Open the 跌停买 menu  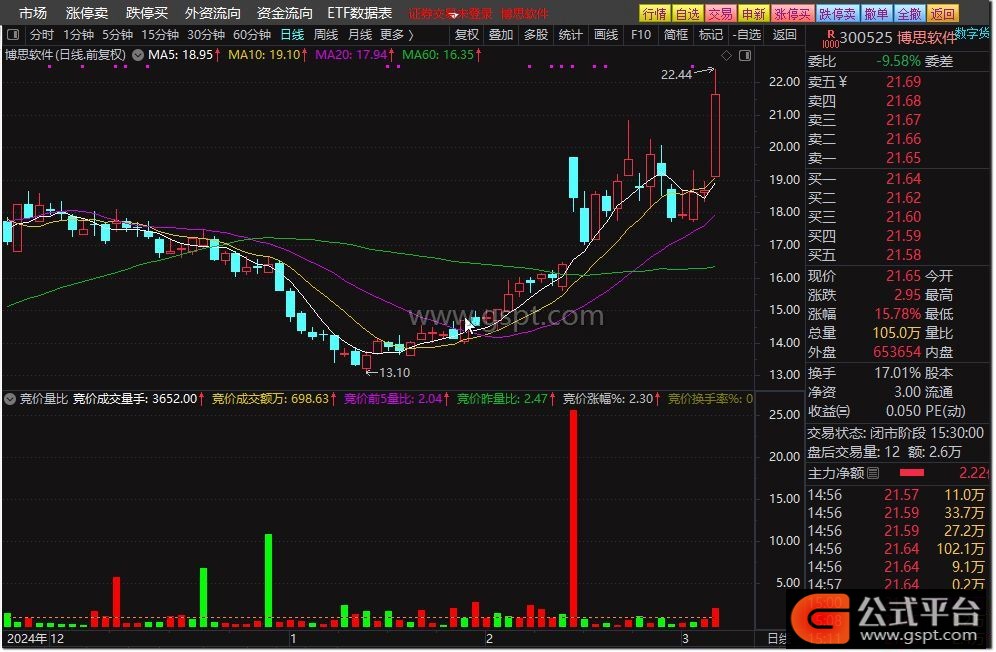pos(147,13)
